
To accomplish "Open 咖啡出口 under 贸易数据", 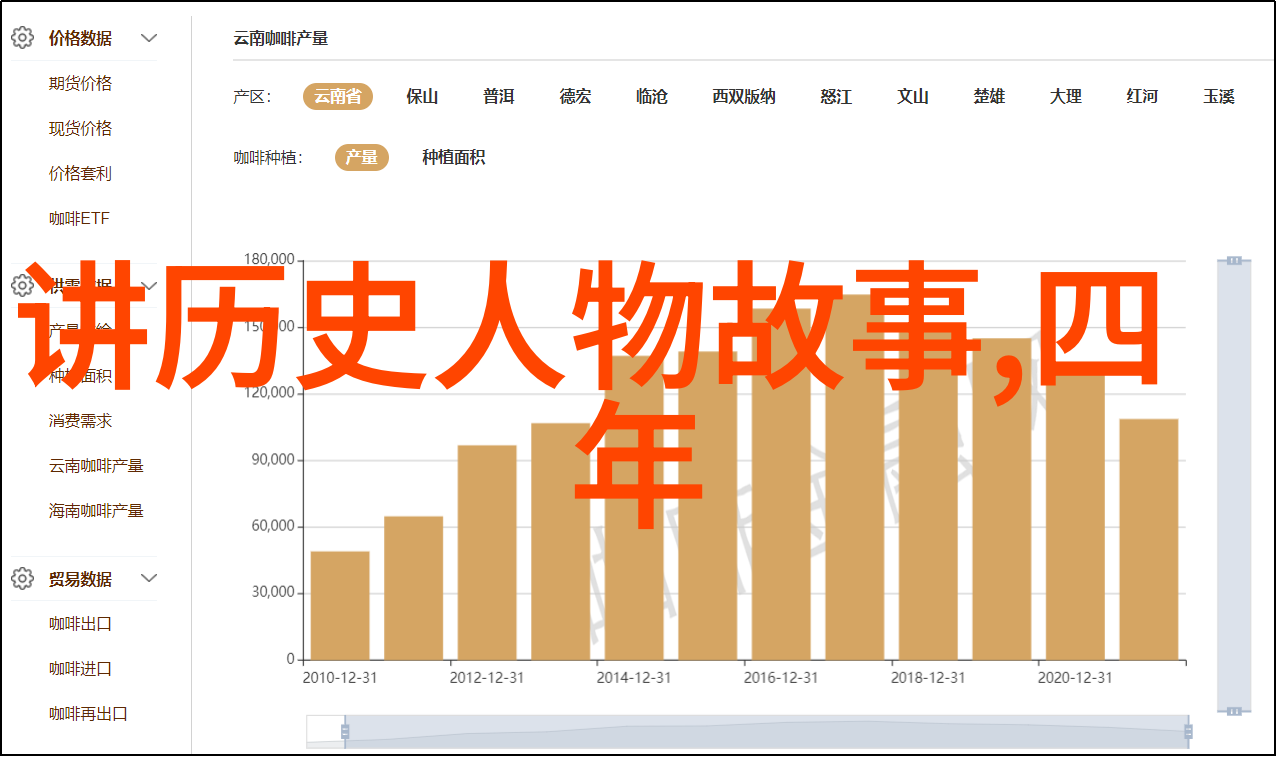I will (x=80, y=623).
